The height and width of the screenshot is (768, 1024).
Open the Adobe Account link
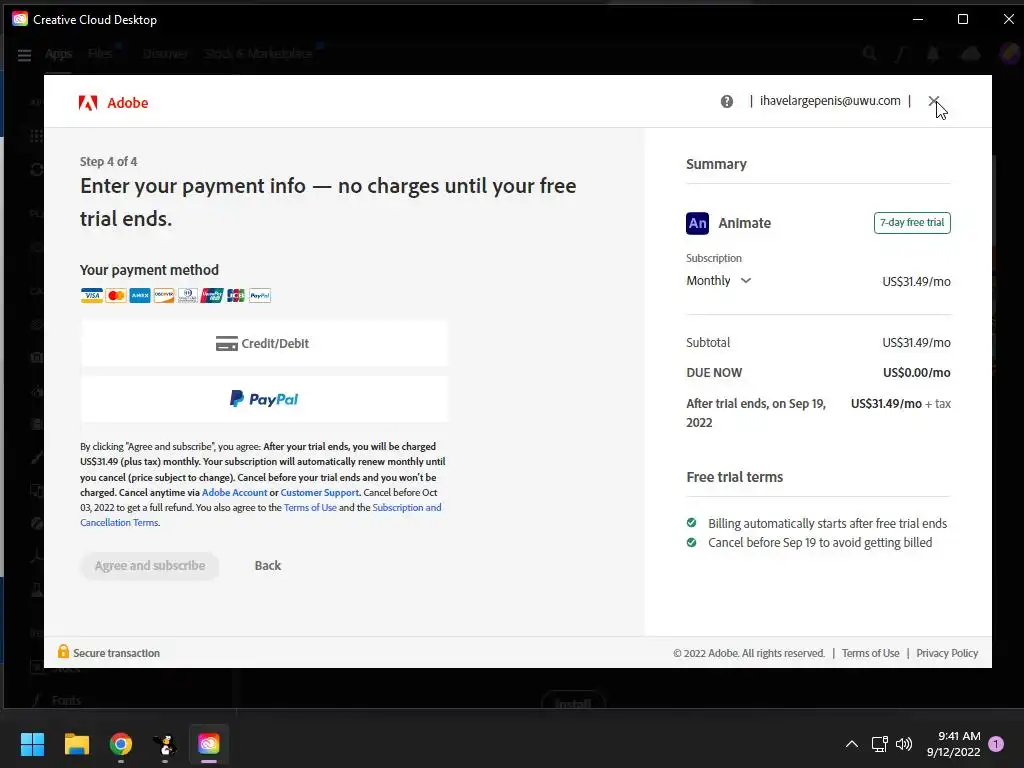click(x=234, y=492)
